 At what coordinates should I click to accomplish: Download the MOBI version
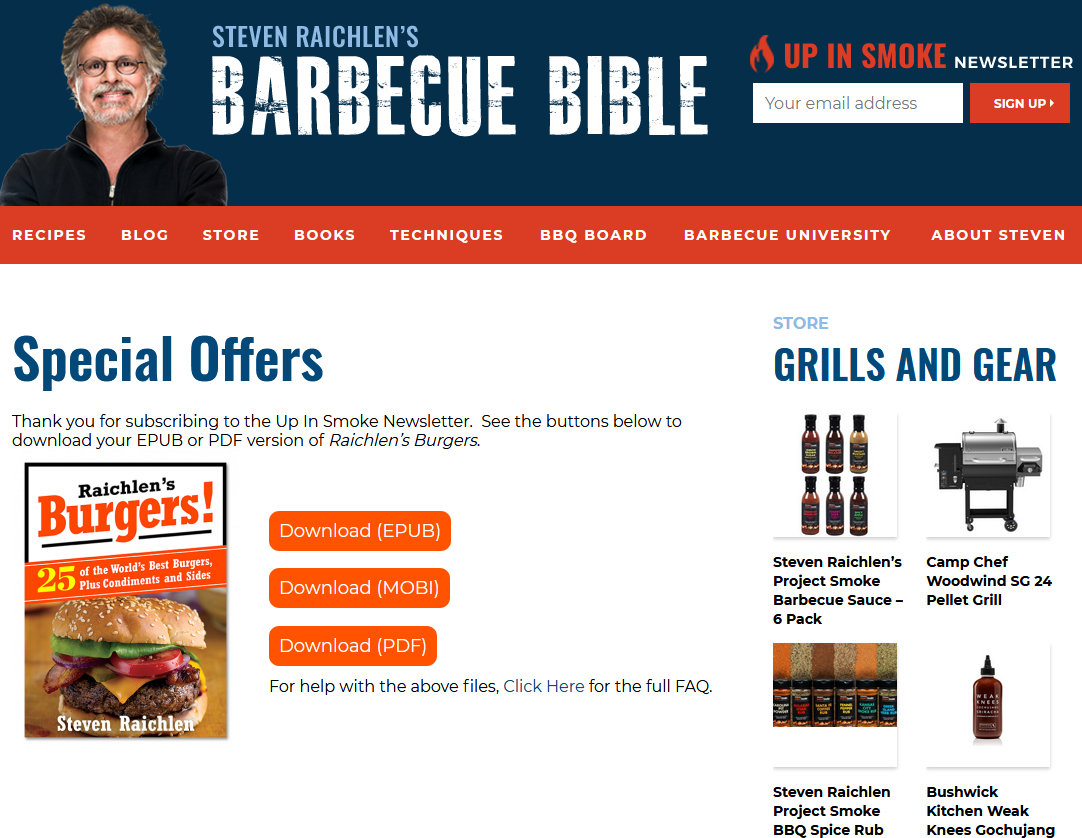click(x=359, y=588)
